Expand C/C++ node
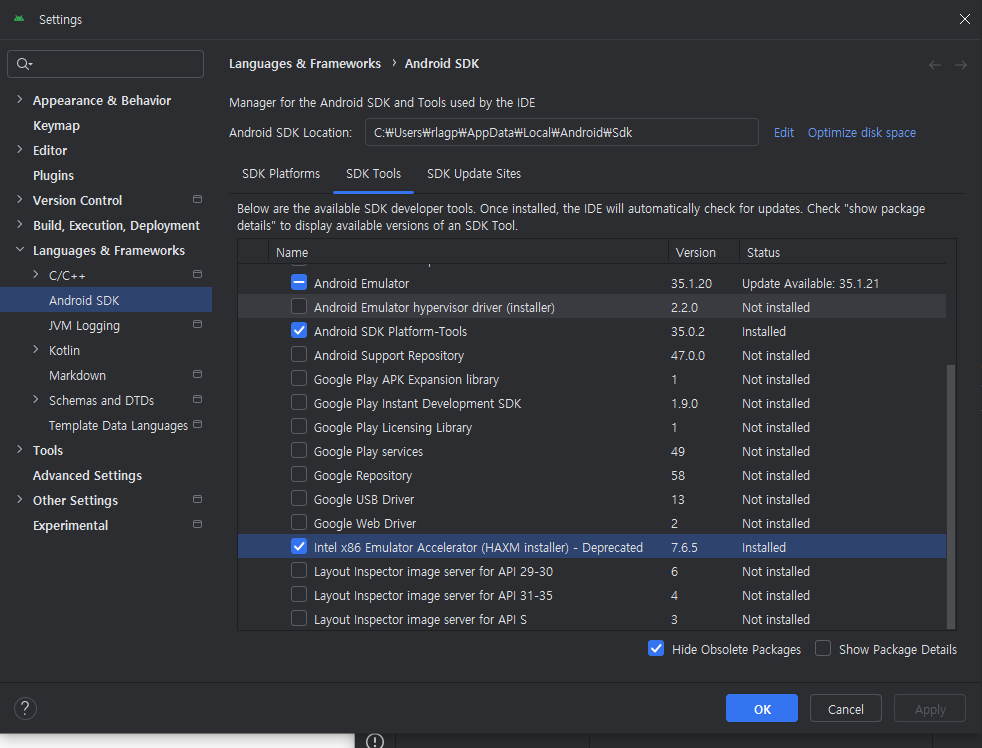Image resolution: width=982 pixels, height=748 pixels. pyautogui.click(x=36, y=275)
